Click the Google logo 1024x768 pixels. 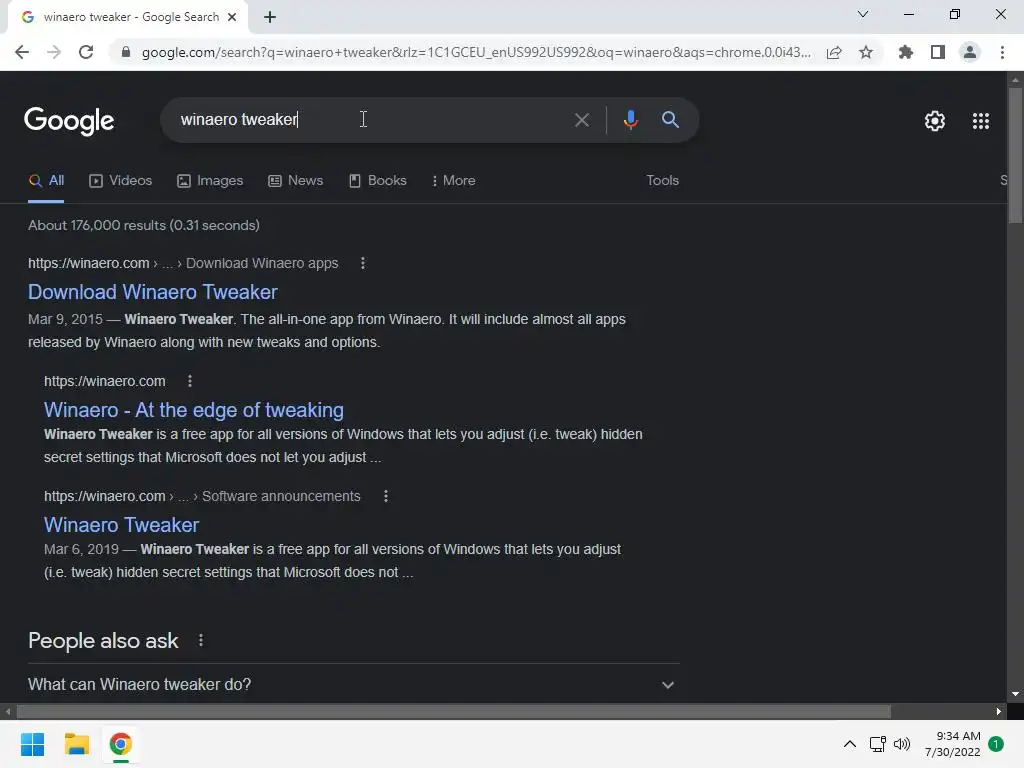tap(69, 121)
